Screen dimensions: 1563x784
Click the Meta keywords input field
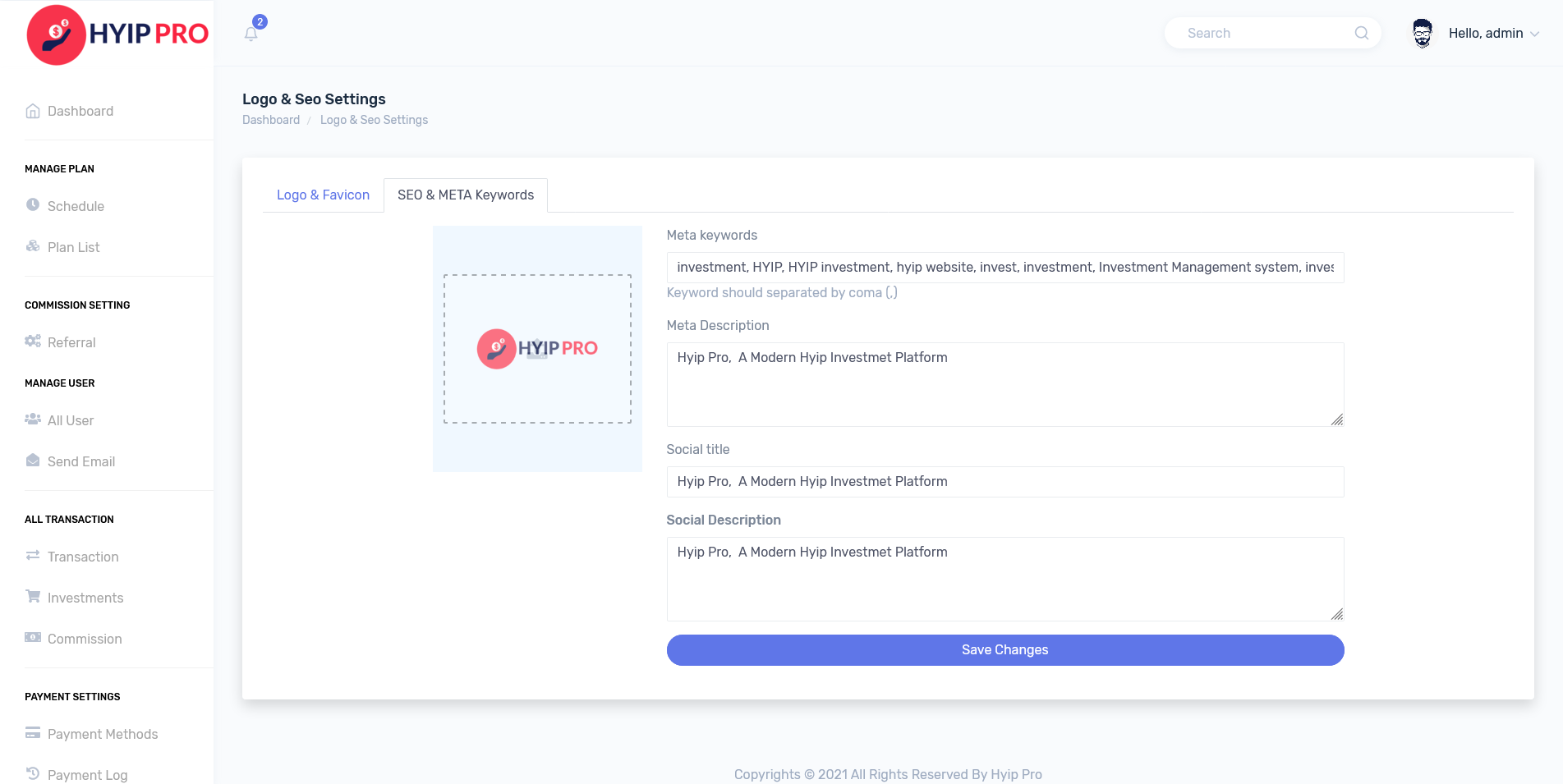(1004, 268)
